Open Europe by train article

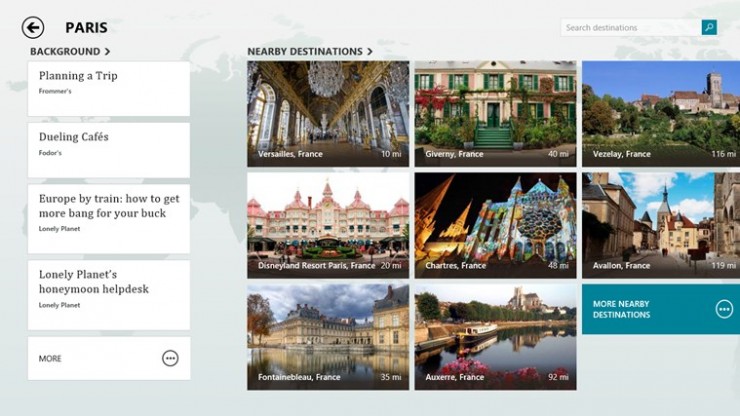tap(109, 218)
